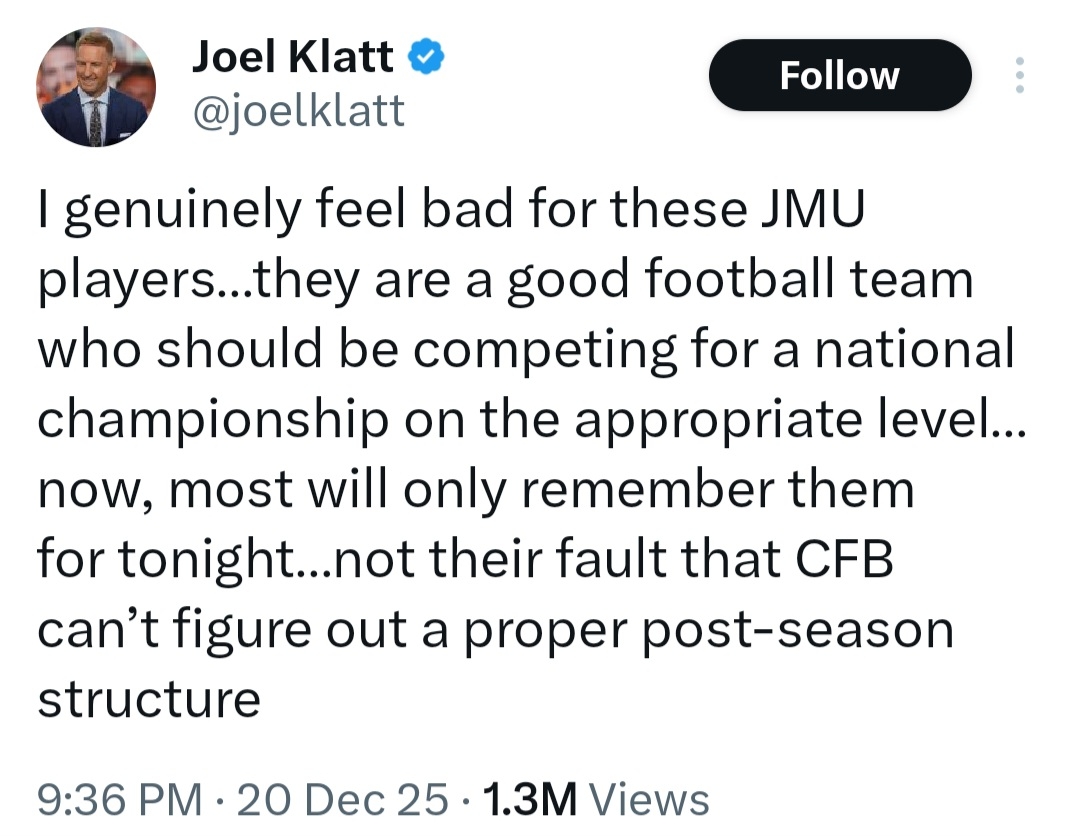Click the @joelklatt handle
This screenshot has height=839, width=1080.
click(297, 110)
